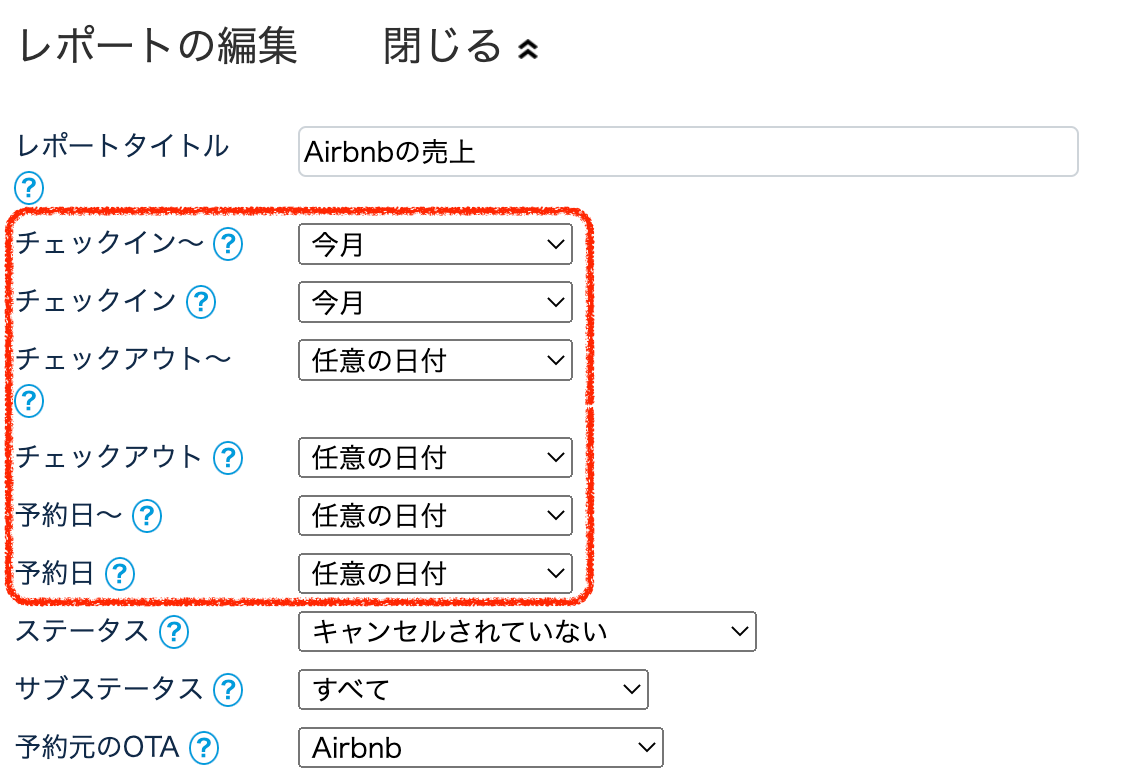1124x776 pixels.
Task: Open the ステータス dropdown キャンセルされていない
Action: point(527,632)
